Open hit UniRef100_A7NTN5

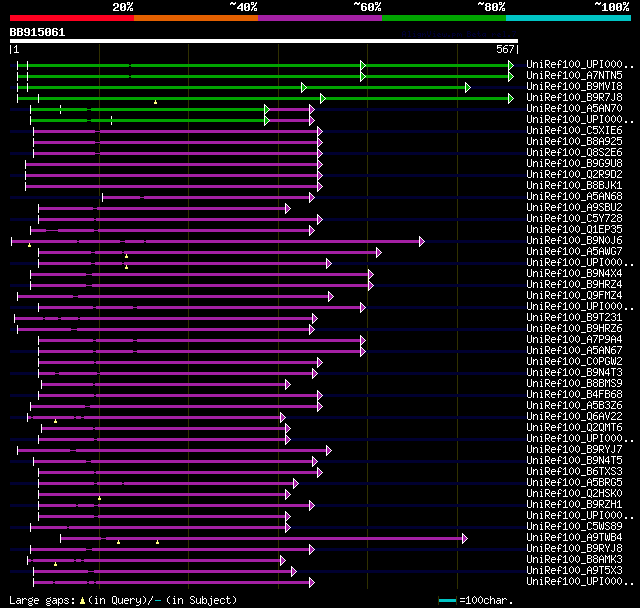pyautogui.click(x=574, y=75)
